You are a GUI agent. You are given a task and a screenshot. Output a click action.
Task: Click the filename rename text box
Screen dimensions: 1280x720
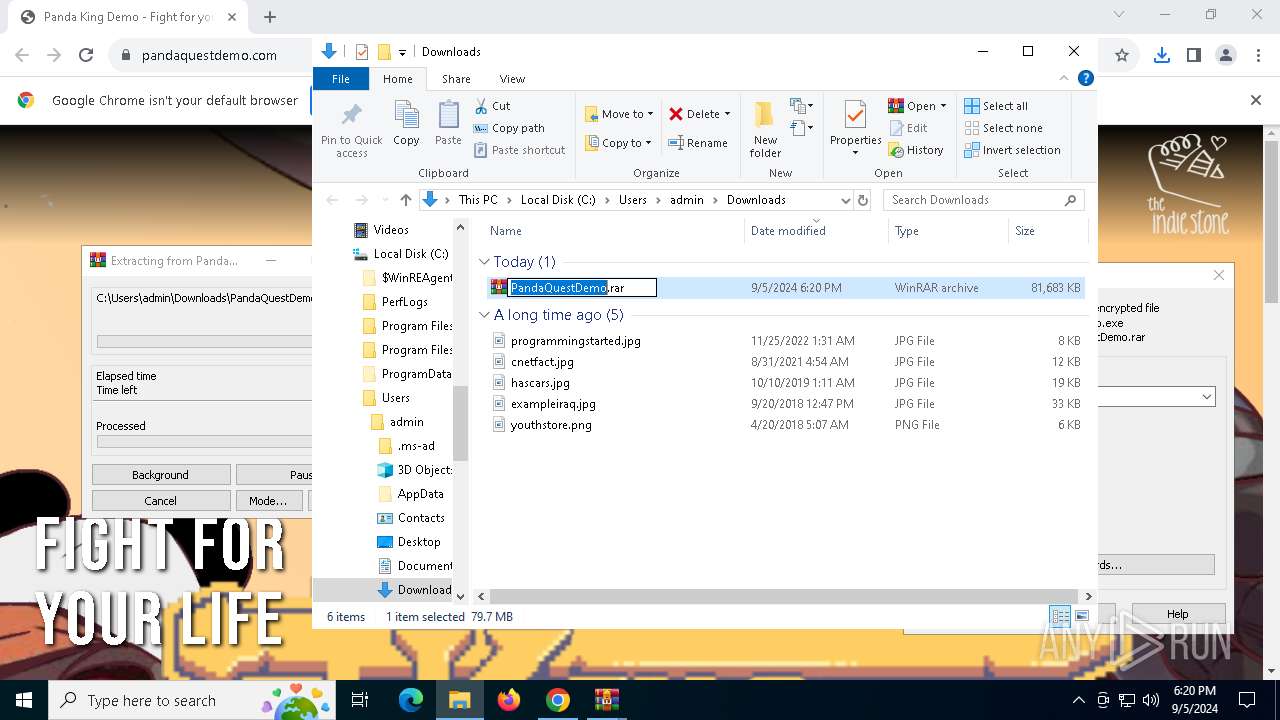[582, 288]
